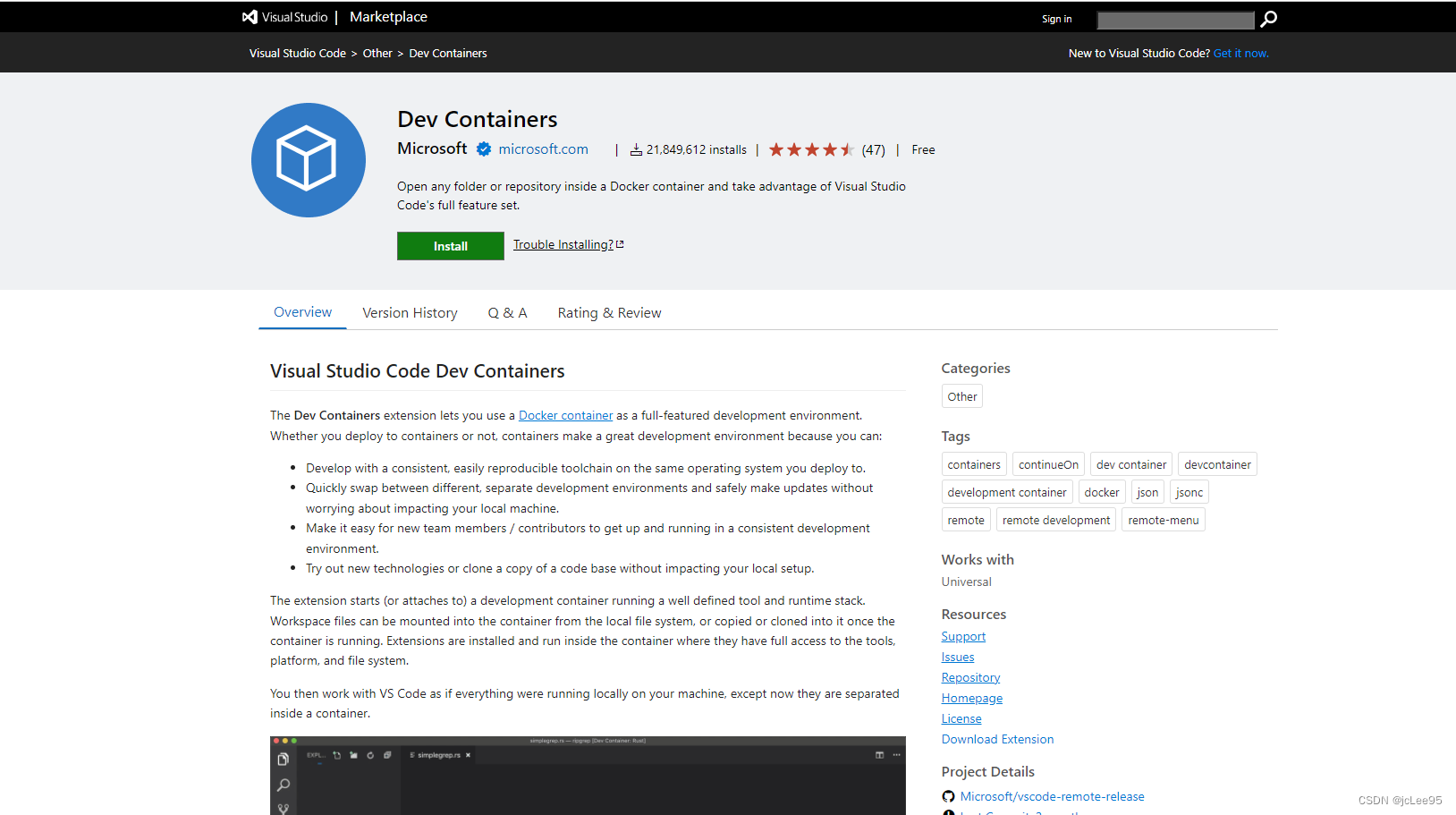Click the continueOn tag

click(x=1048, y=464)
